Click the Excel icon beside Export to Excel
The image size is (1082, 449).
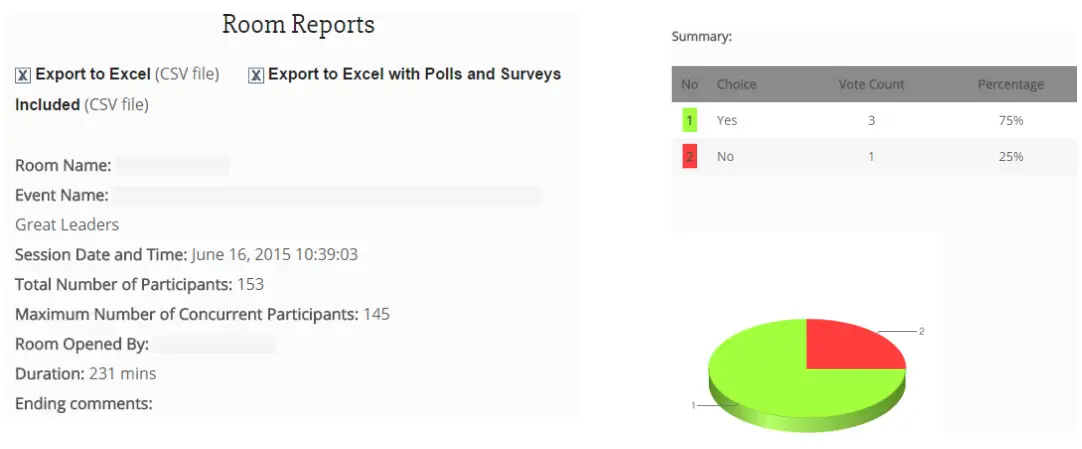pyautogui.click(x=22, y=75)
